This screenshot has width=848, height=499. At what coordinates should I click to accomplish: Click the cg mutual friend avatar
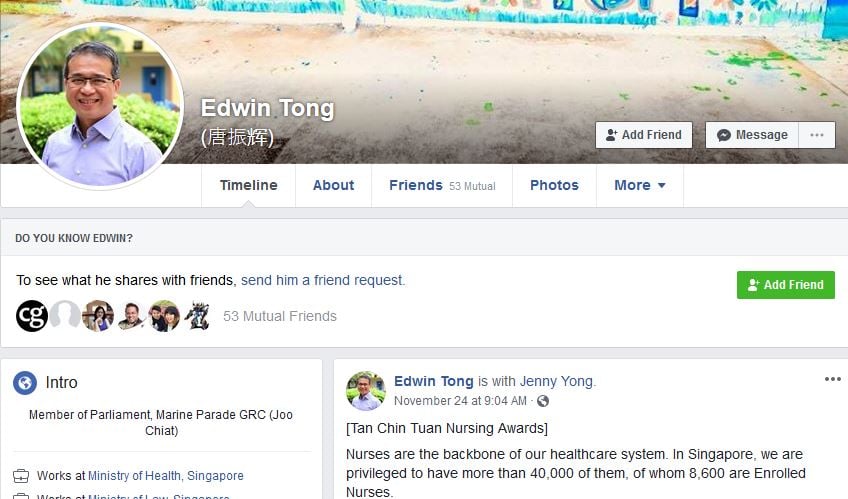tap(32, 316)
